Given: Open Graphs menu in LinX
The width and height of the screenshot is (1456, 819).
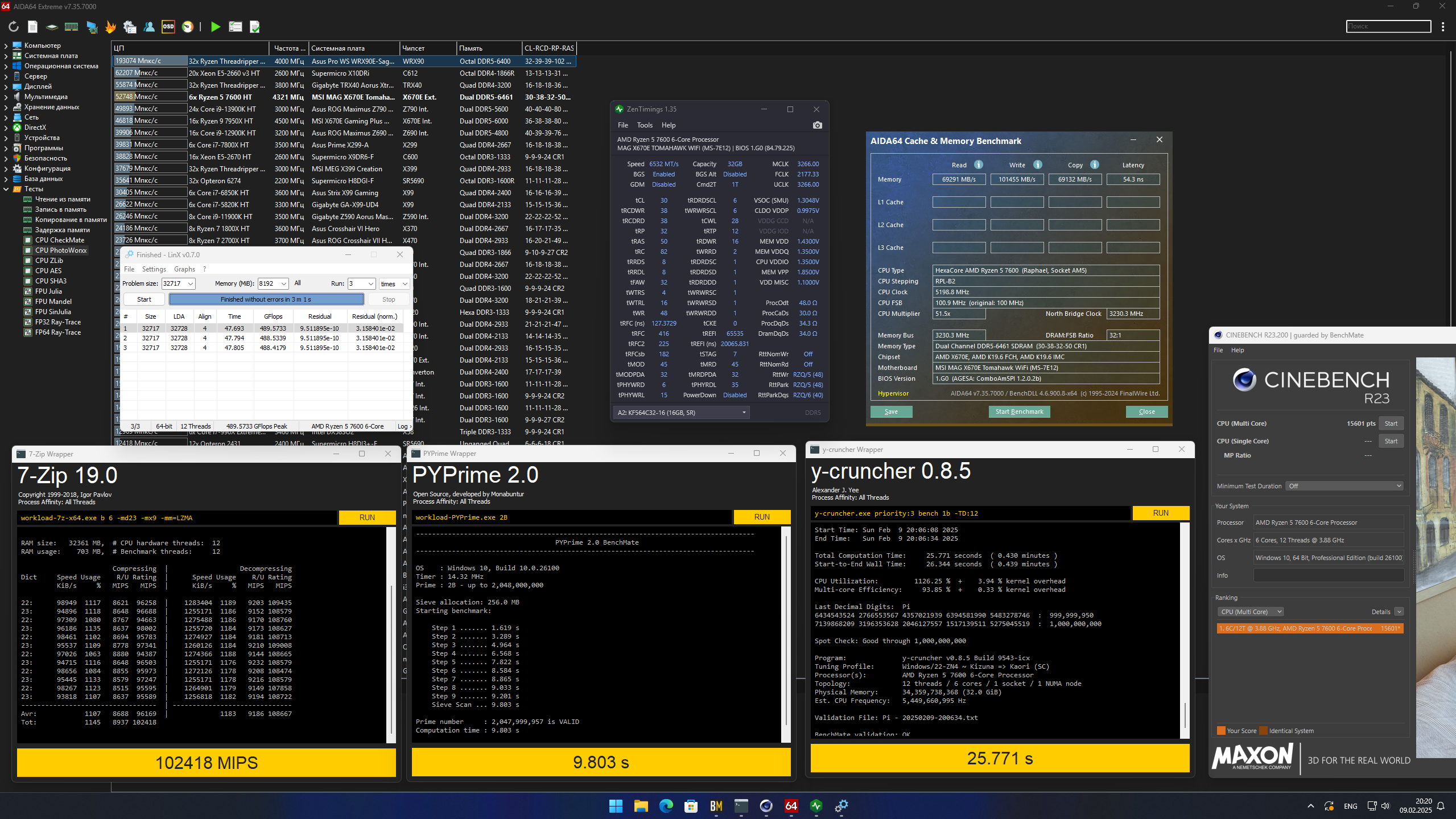Looking at the screenshot, I should click(184, 269).
